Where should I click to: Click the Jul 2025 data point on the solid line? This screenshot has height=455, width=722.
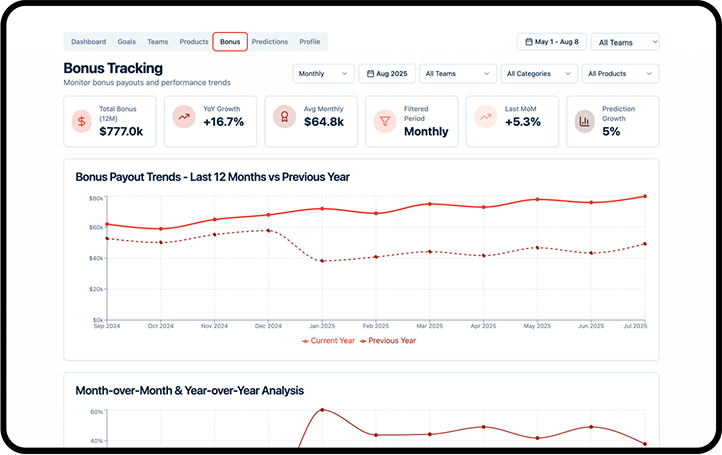coord(645,197)
